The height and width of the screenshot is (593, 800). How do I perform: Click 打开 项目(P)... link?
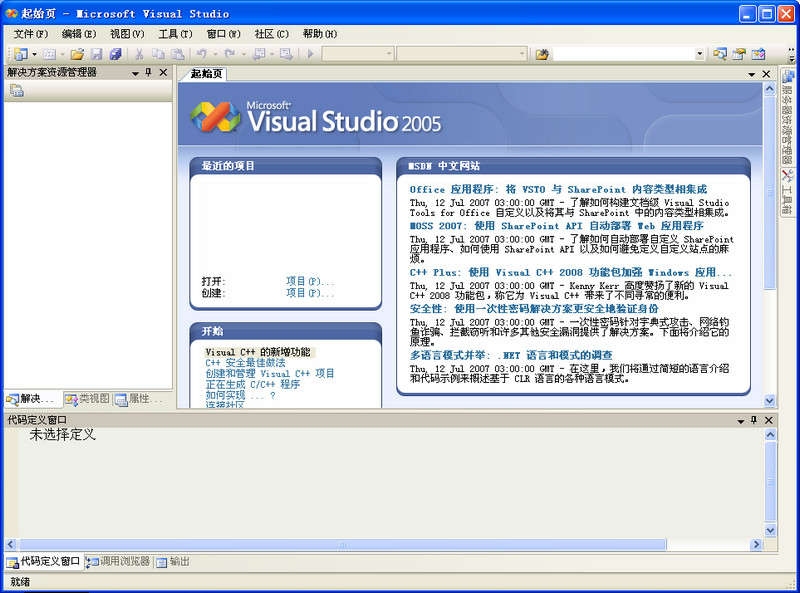point(310,281)
